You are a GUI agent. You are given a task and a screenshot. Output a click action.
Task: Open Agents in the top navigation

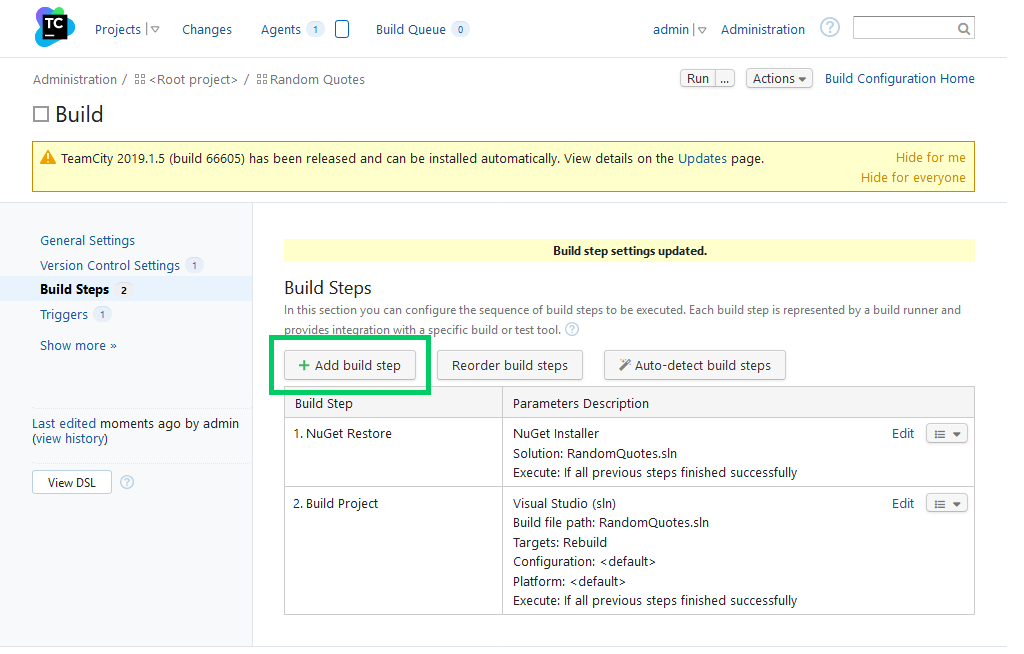281,29
